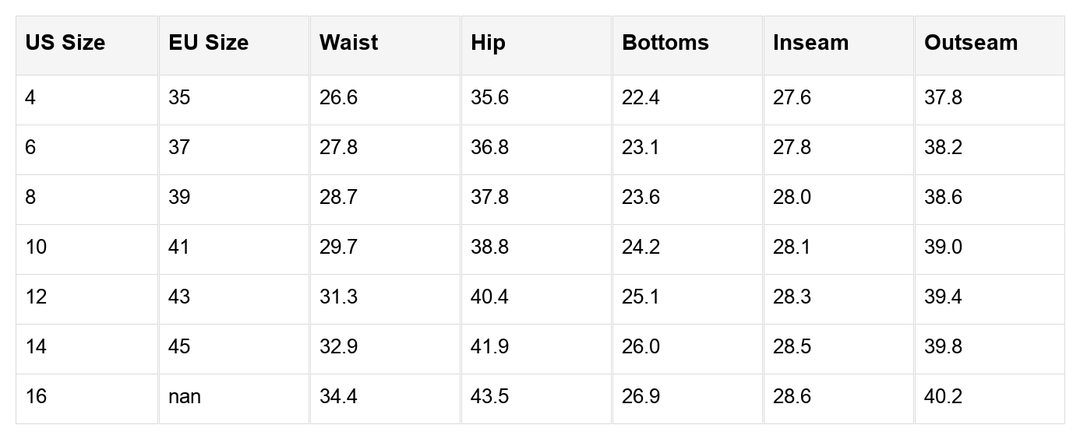Select hip value 38.8
This screenshot has width=1080, height=439.
tap(490, 247)
